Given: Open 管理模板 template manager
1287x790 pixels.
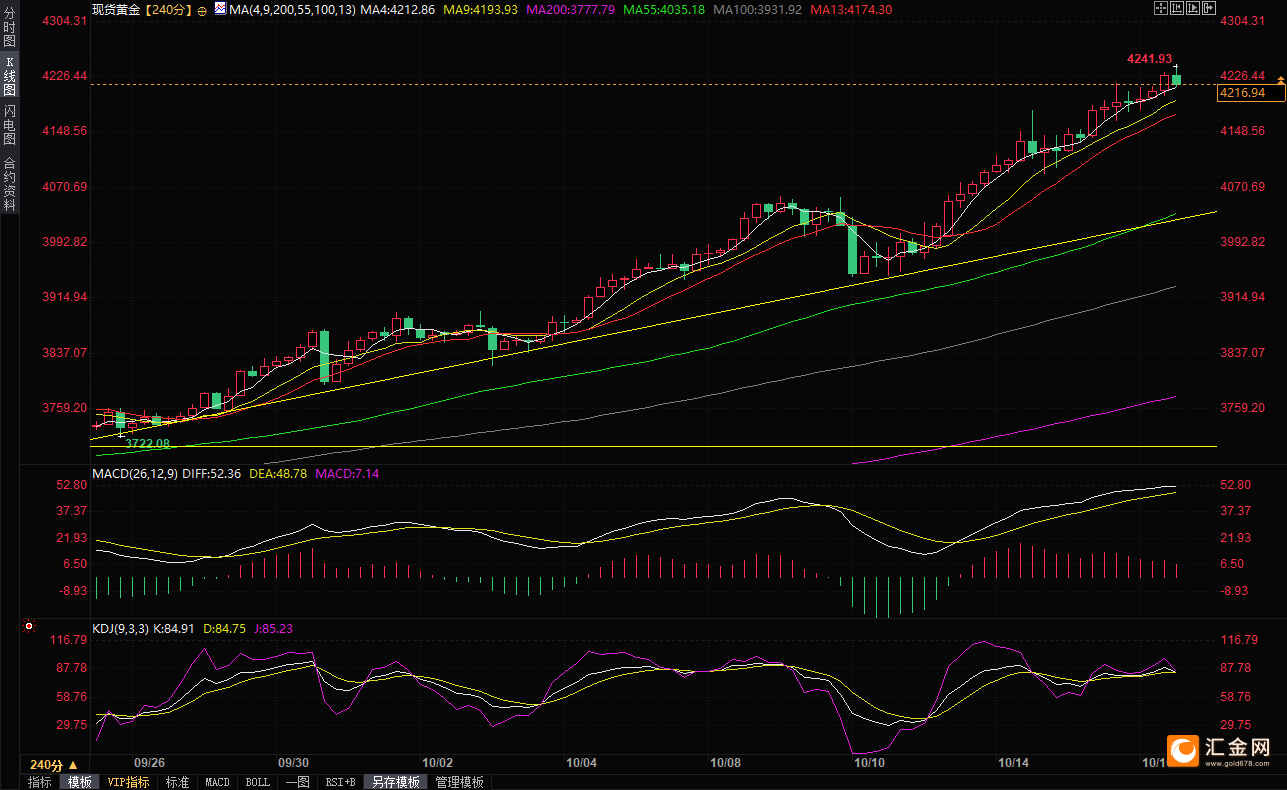Looking at the screenshot, I should 460,782.
